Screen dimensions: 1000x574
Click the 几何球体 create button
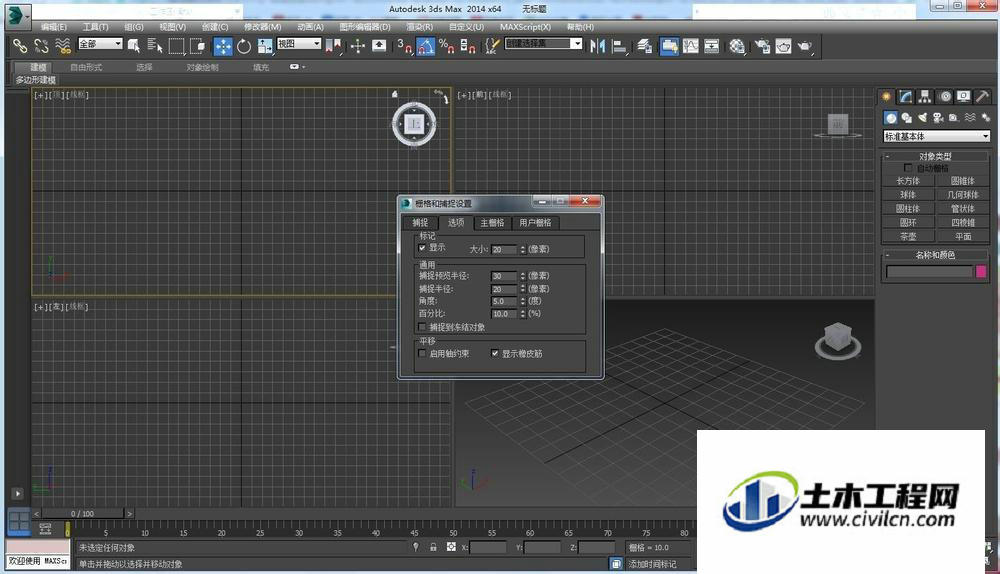coord(963,195)
